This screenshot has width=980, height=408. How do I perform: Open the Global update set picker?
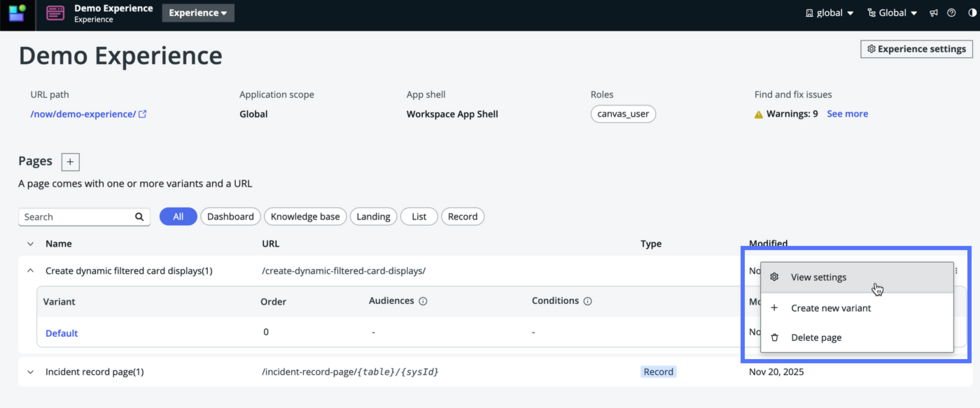click(x=892, y=12)
